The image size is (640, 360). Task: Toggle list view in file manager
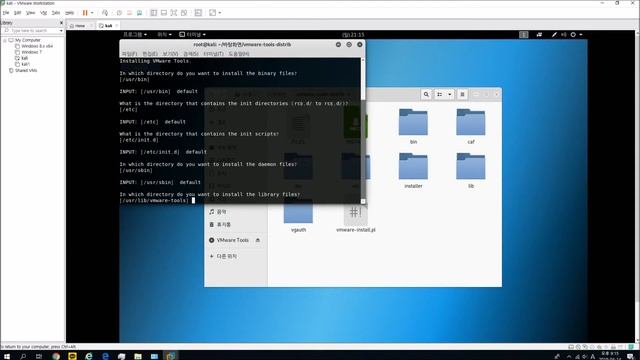(440, 94)
